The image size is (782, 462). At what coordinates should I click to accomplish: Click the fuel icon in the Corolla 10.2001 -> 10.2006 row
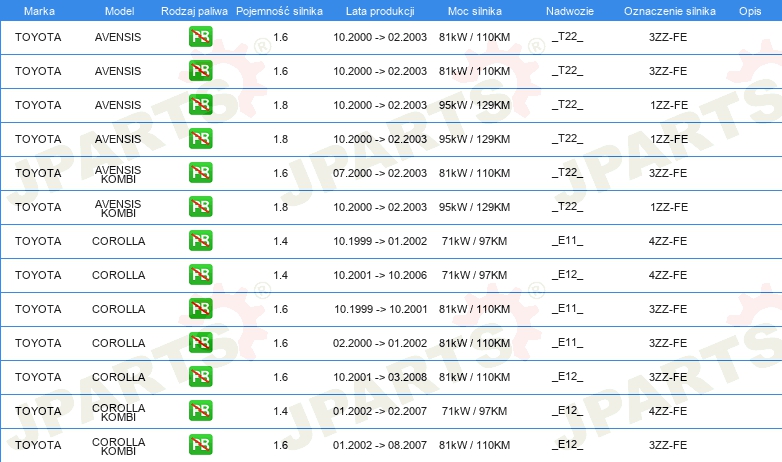tap(200, 274)
